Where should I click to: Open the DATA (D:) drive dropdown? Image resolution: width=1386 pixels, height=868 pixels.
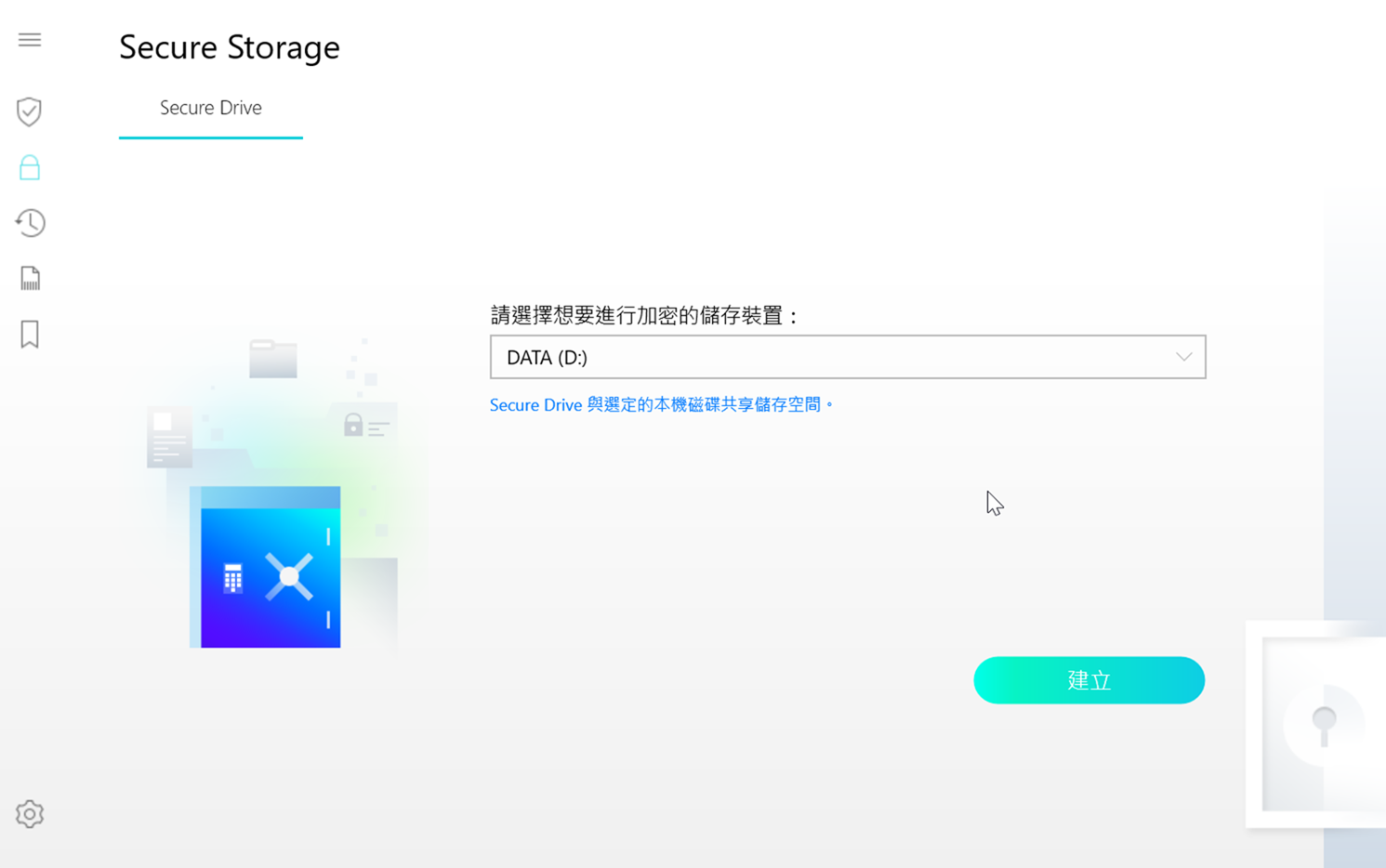click(x=846, y=357)
